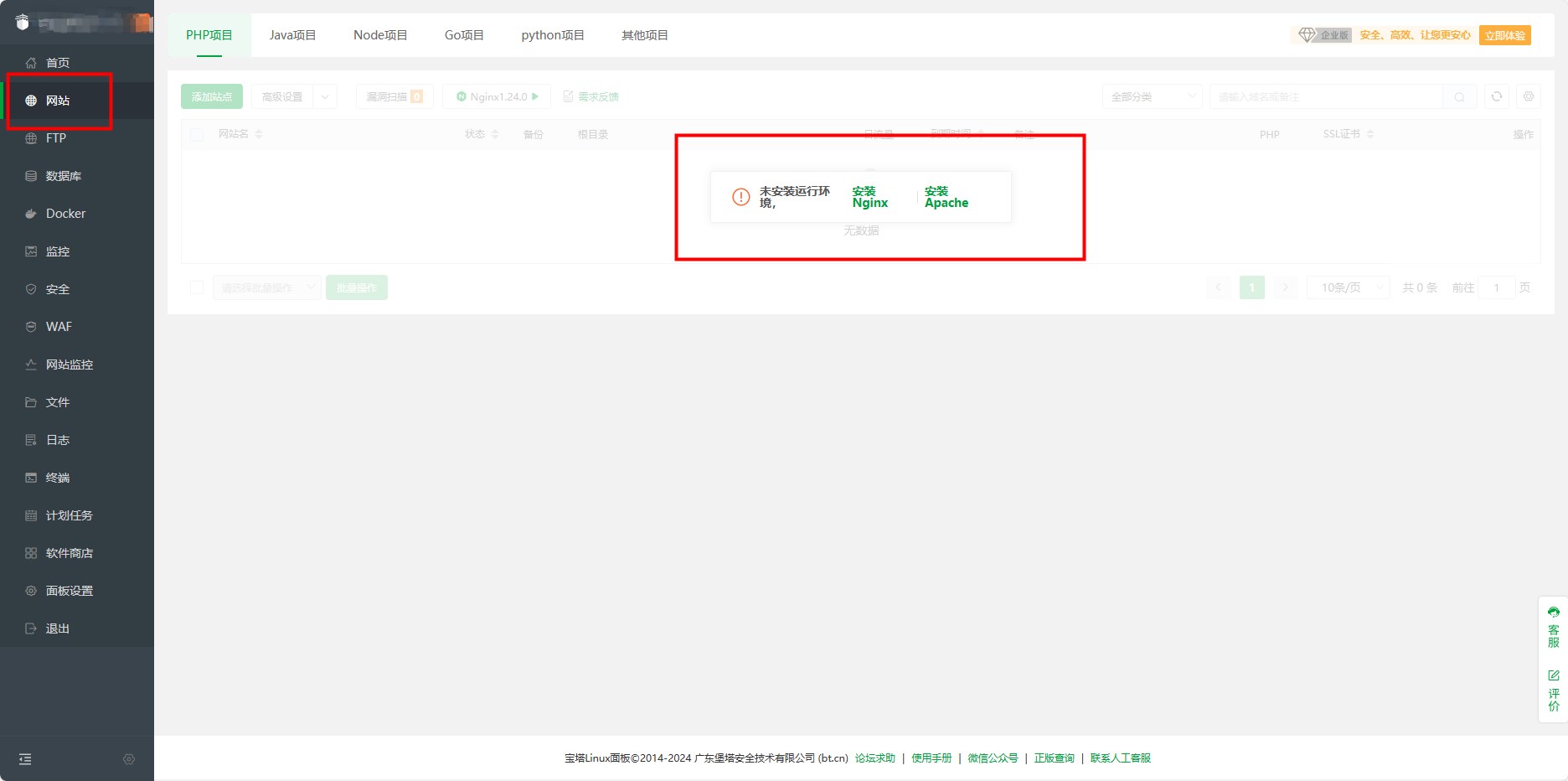Image resolution: width=1568 pixels, height=781 pixels.
Task: Click the 前往 page number input
Action: [1497, 287]
